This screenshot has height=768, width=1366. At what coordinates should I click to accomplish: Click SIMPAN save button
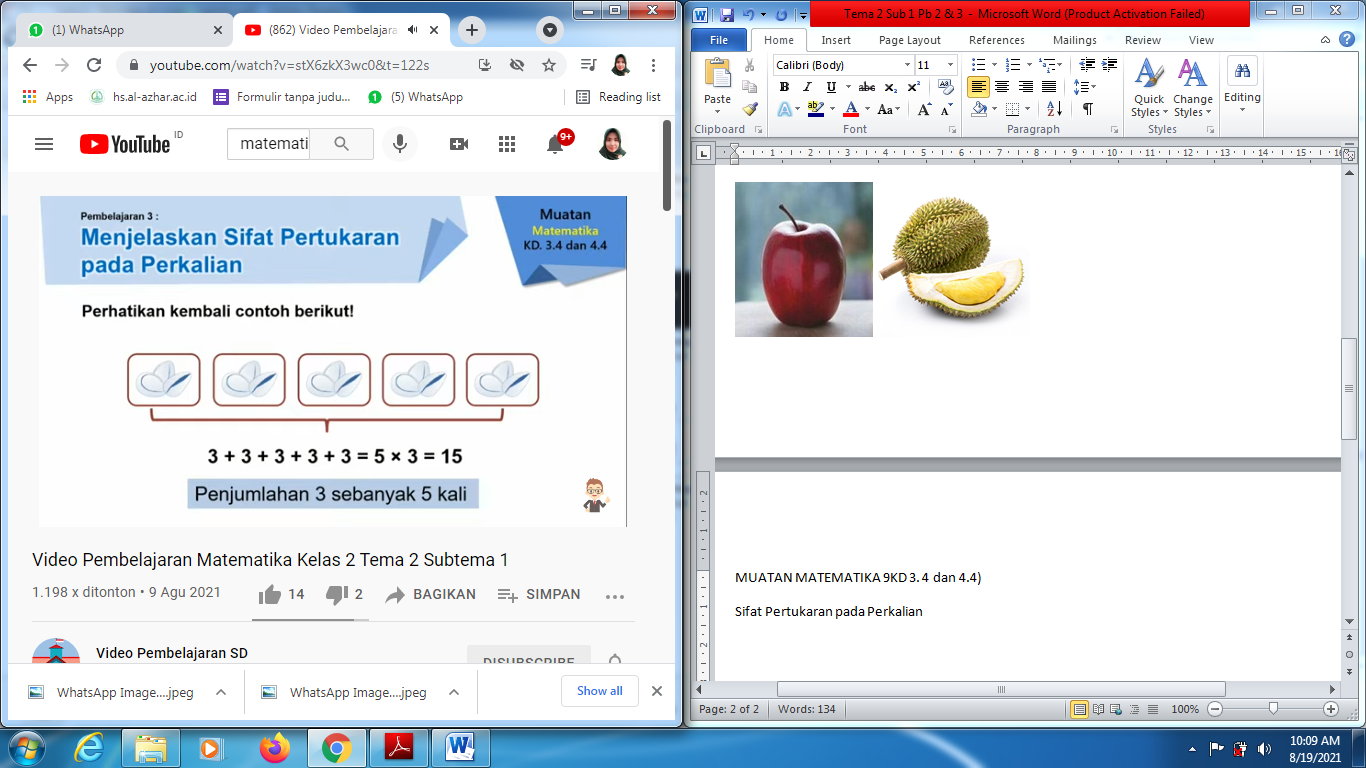(539, 594)
